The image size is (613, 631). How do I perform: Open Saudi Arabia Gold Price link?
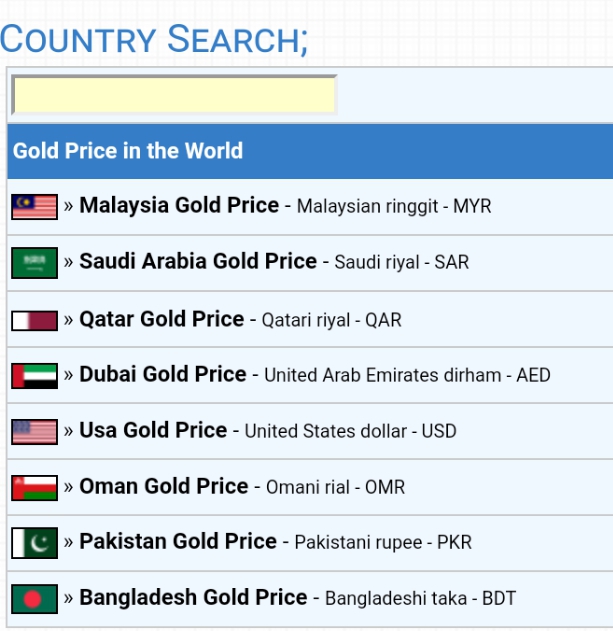point(198,261)
